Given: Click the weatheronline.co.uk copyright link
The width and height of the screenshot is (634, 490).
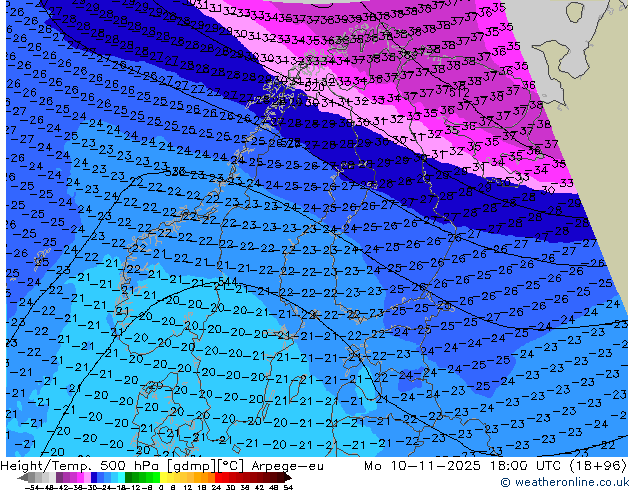Looking at the screenshot, I should tap(565, 482).
